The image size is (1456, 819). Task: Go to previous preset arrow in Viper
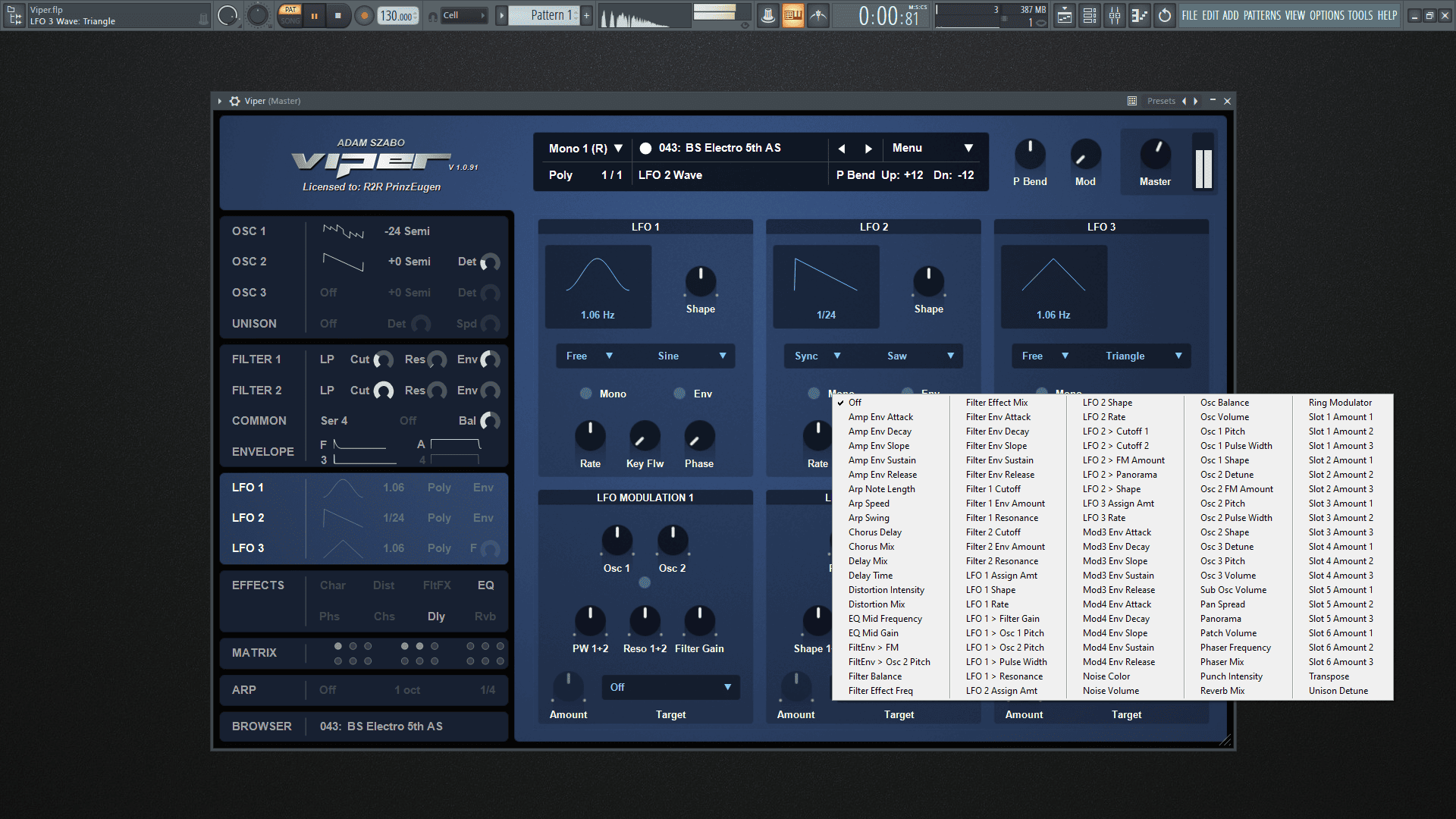[841, 149]
